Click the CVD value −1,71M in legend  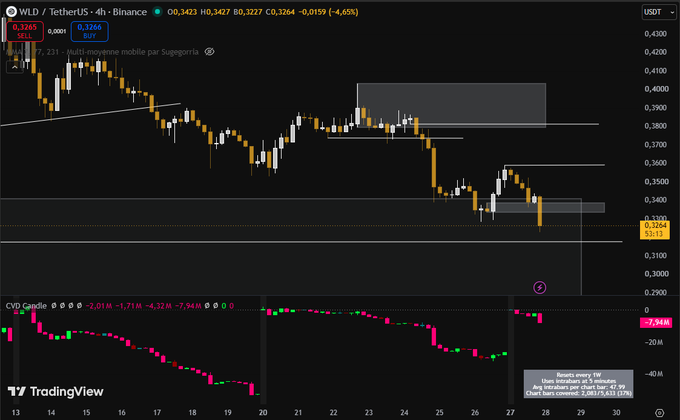pyautogui.click(x=128, y=306)
